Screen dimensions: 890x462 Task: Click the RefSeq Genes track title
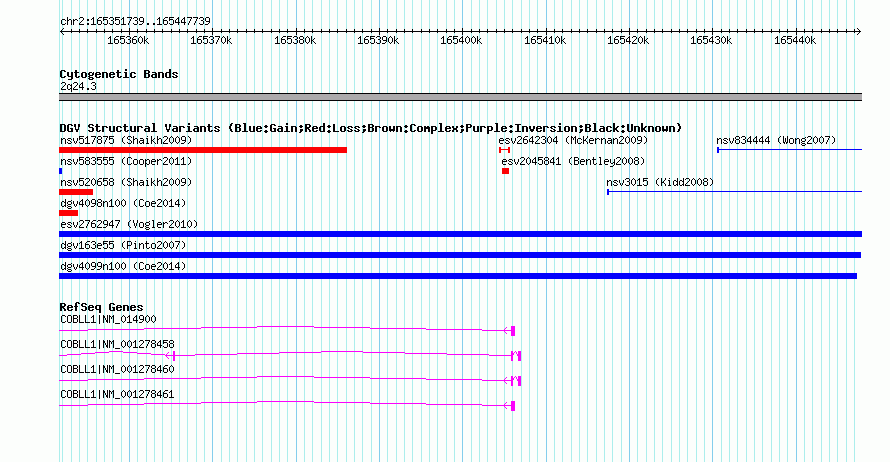pyautogui.click(x=101, y=307)
